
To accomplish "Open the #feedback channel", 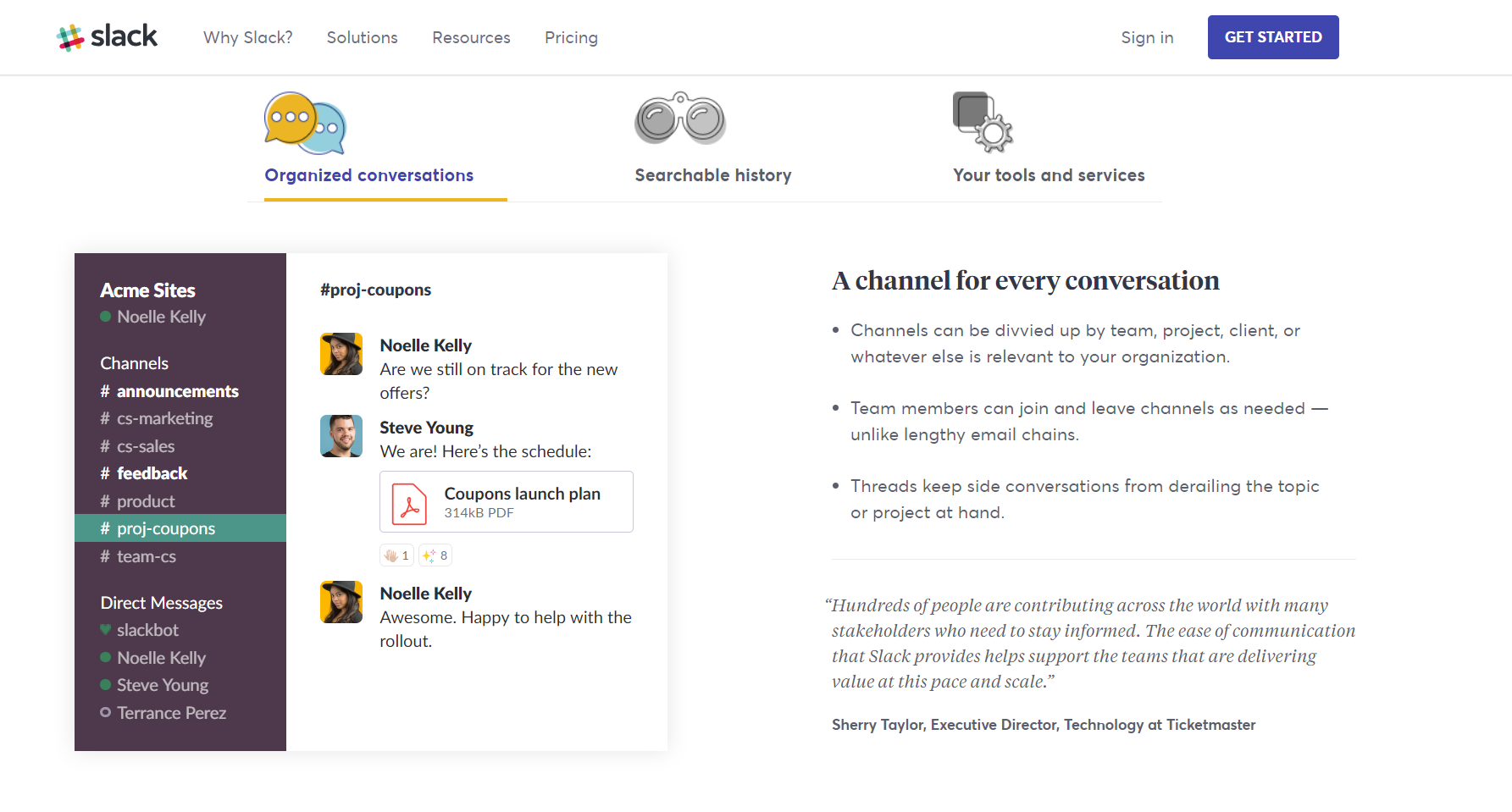I will pyautogui.click(x=180, y=473).
